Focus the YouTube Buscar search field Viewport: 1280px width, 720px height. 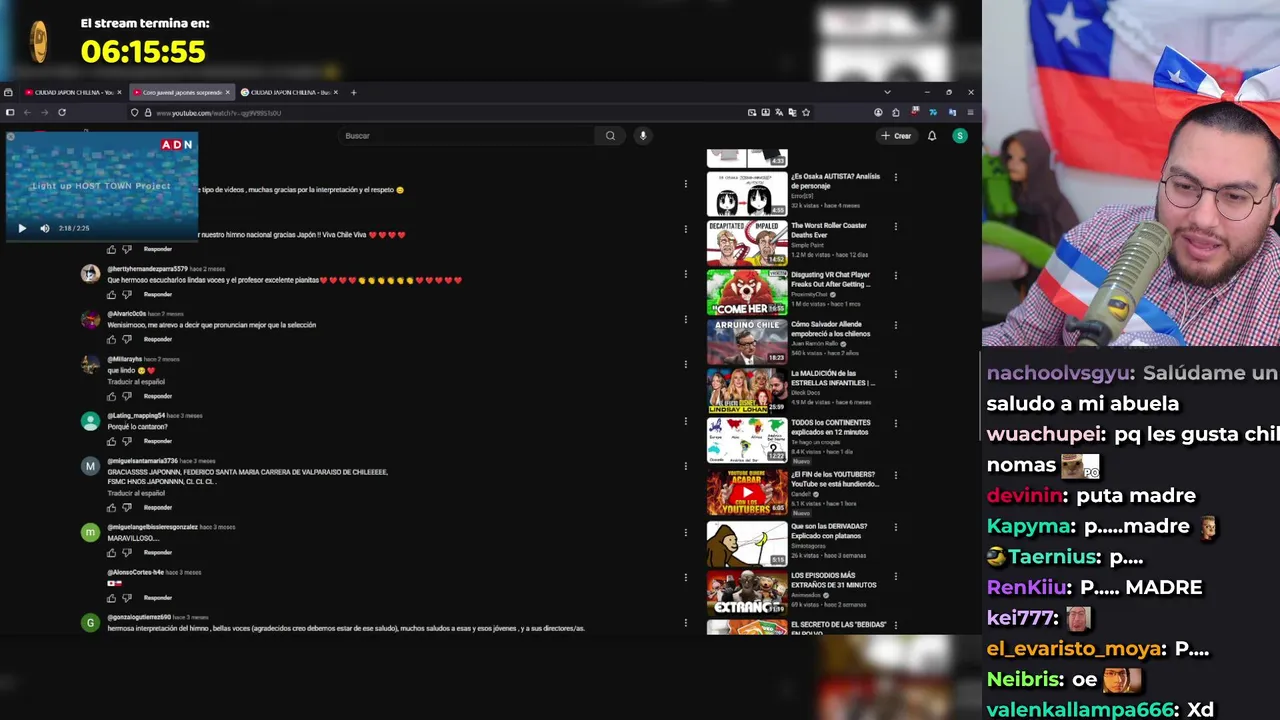[x=468, y=136]
